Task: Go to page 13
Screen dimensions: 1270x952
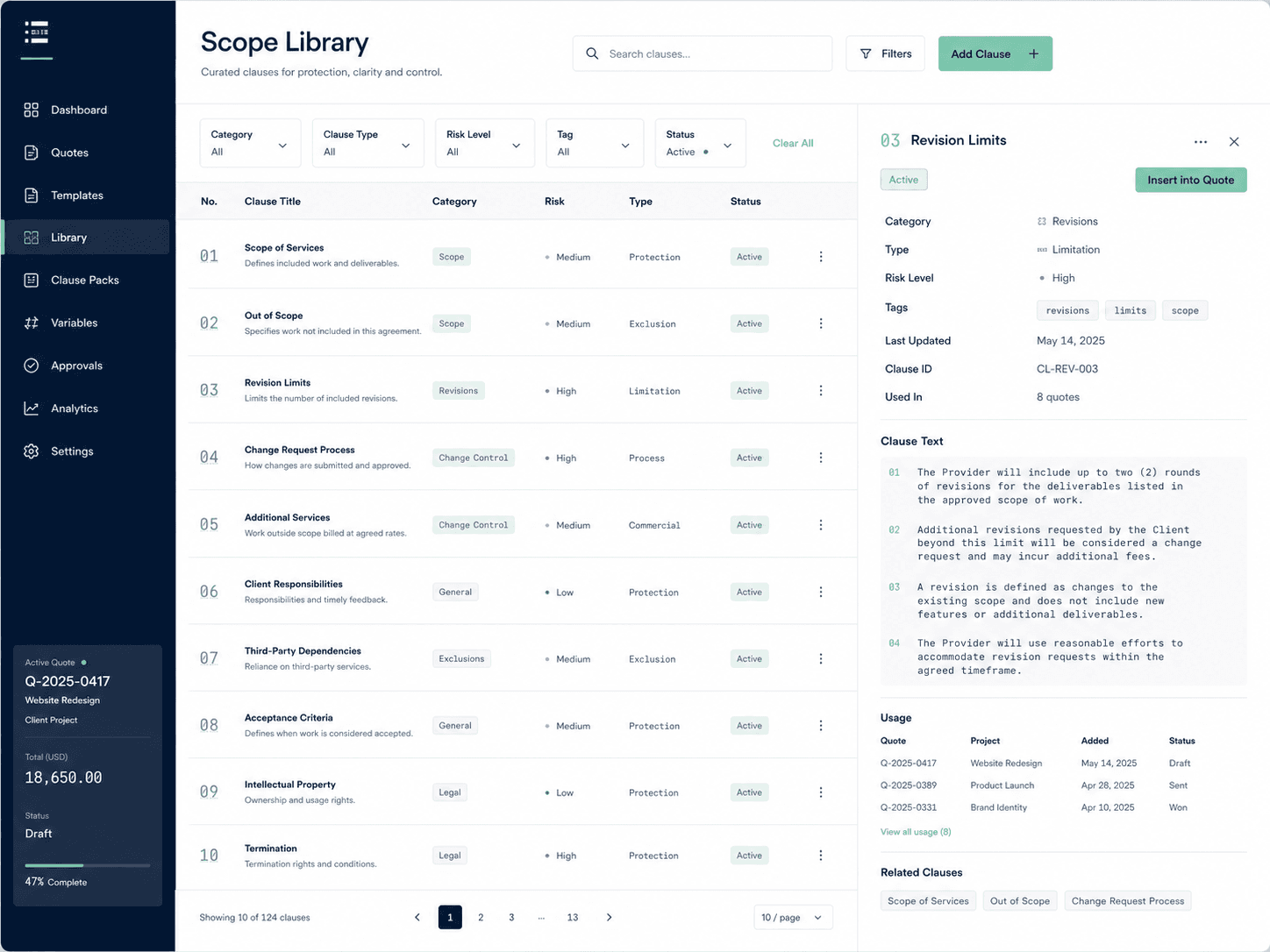Action: click(x=573, y=918)
